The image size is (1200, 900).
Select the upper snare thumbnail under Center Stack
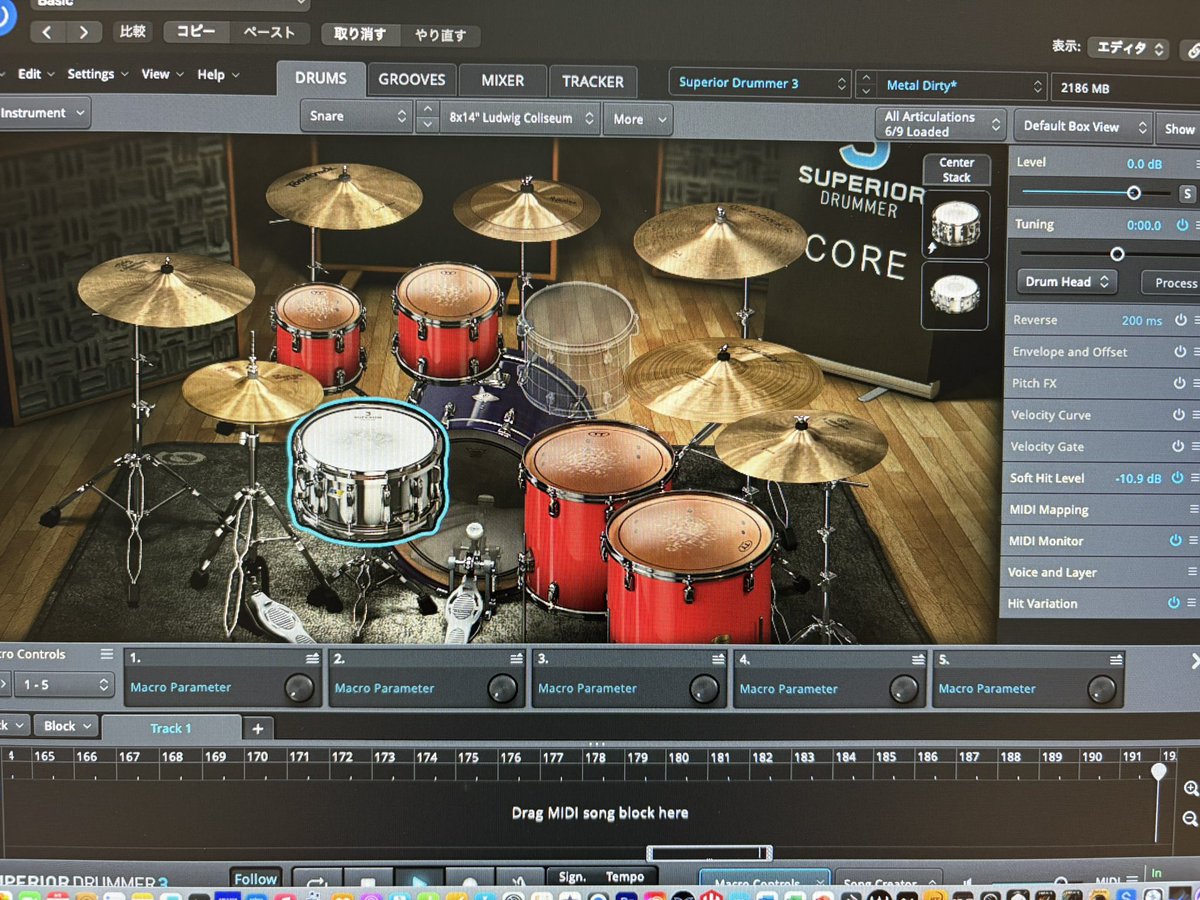[955, 224]
